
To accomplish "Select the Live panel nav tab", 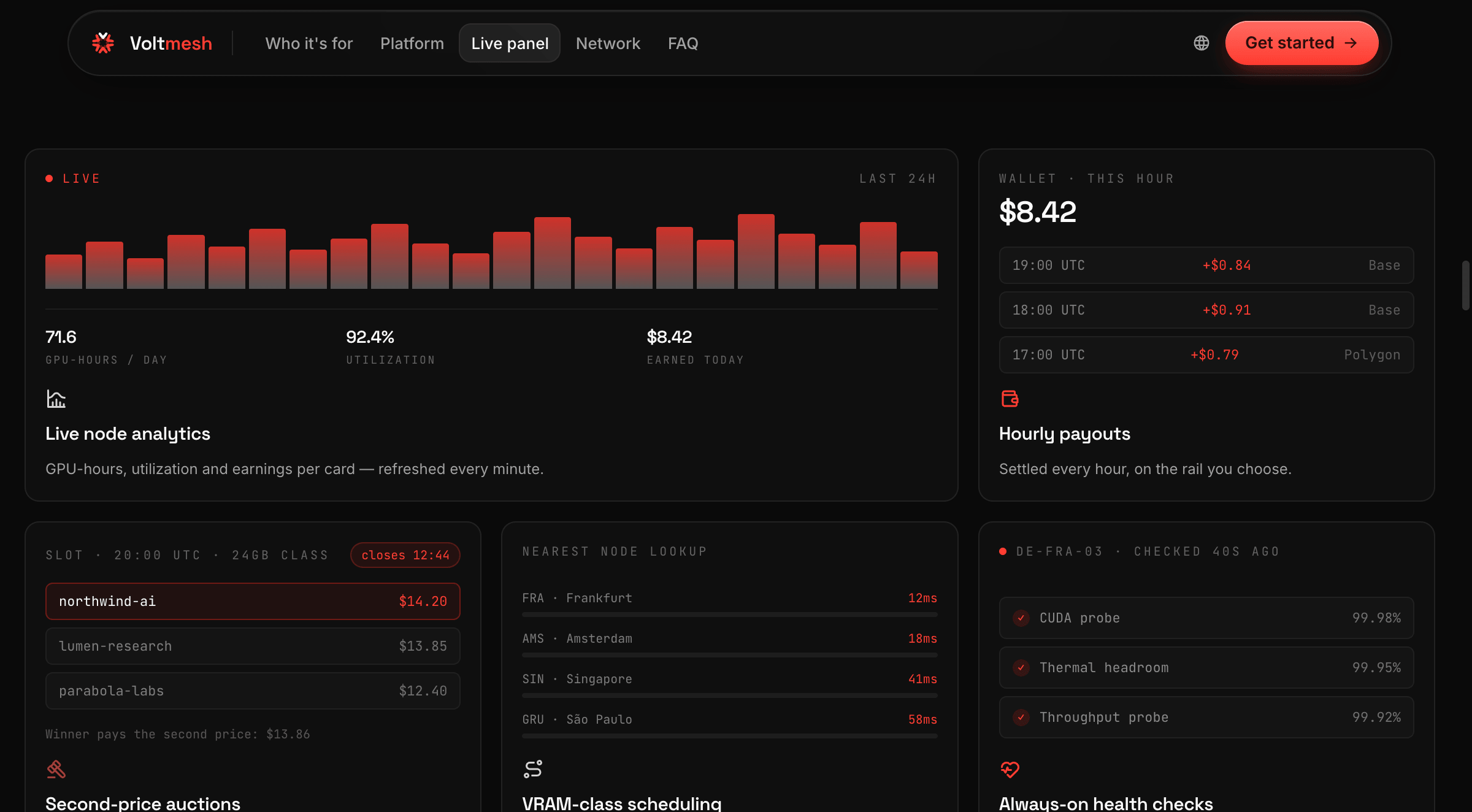I will pyautogui.click(x=510, y=43).
